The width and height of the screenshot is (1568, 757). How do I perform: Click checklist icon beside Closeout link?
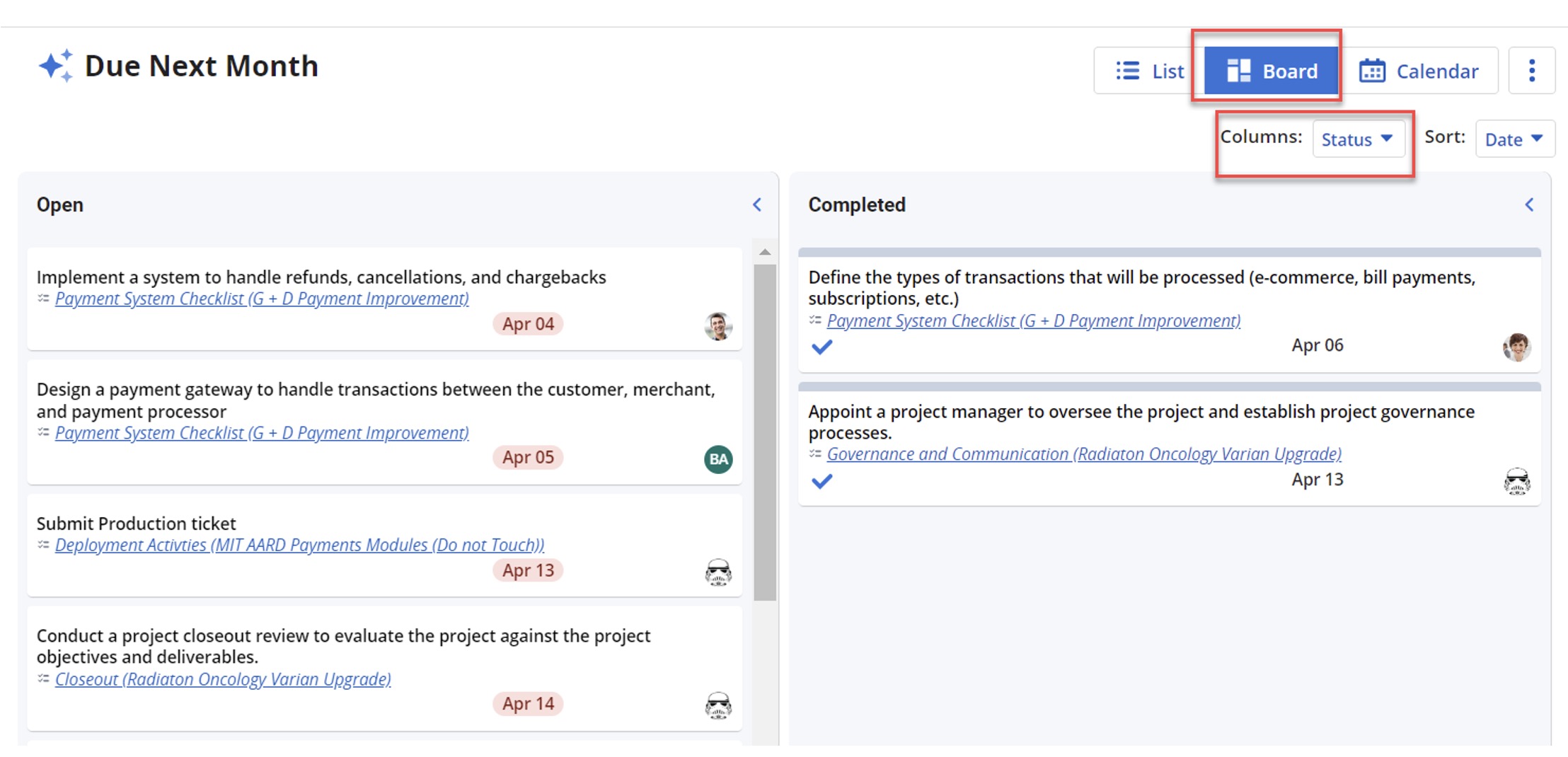43,678
